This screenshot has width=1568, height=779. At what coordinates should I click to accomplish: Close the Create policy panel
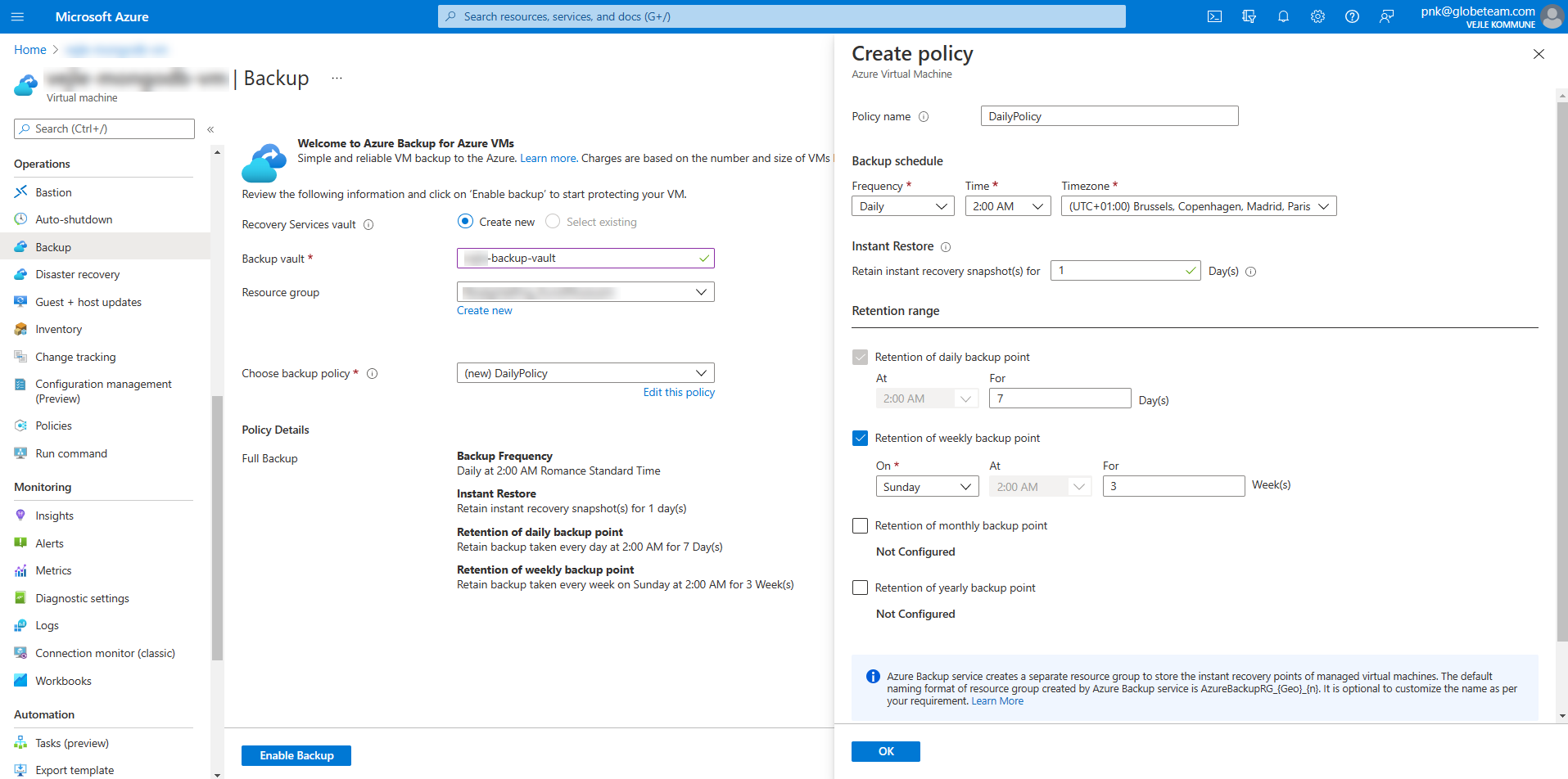(x=1539, y=54)
